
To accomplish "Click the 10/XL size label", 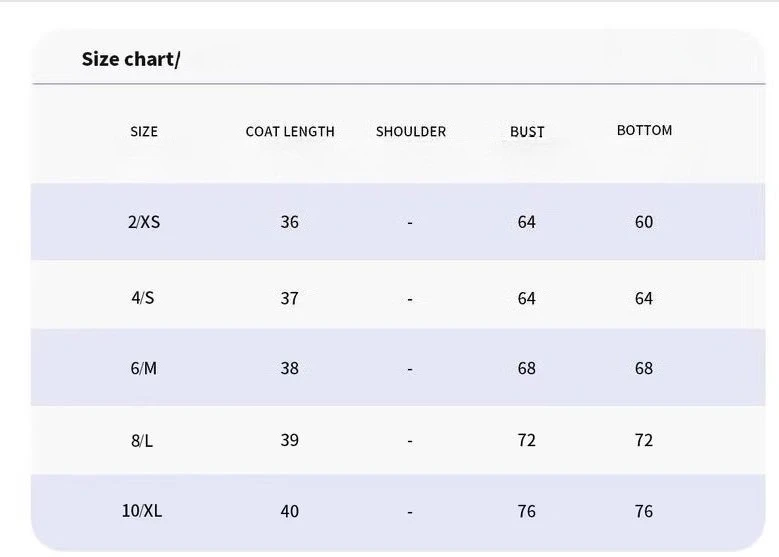I will click(142, 511).
